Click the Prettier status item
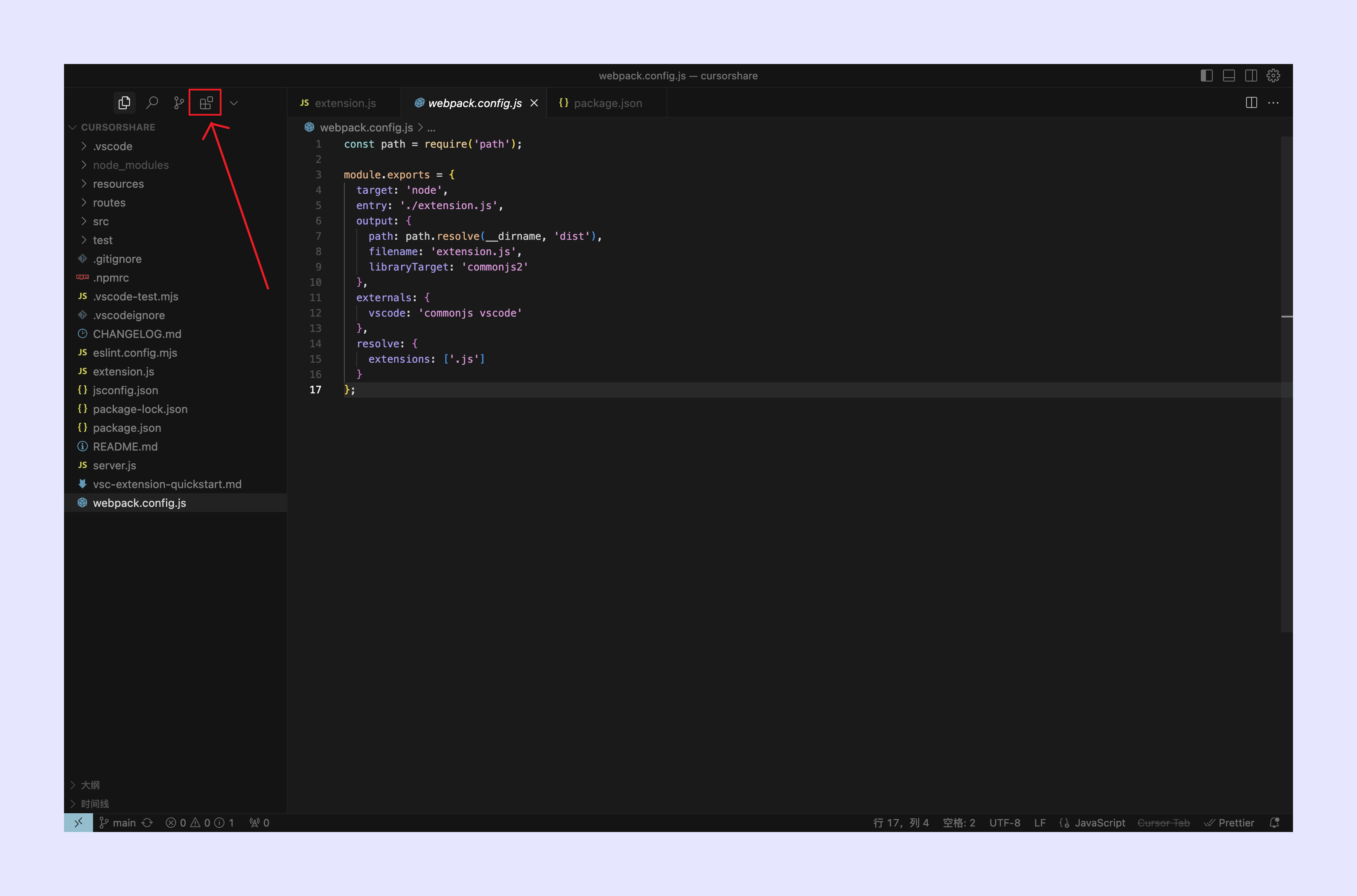Viewport: 1357px width, 896px height. tap(1229, 823)
